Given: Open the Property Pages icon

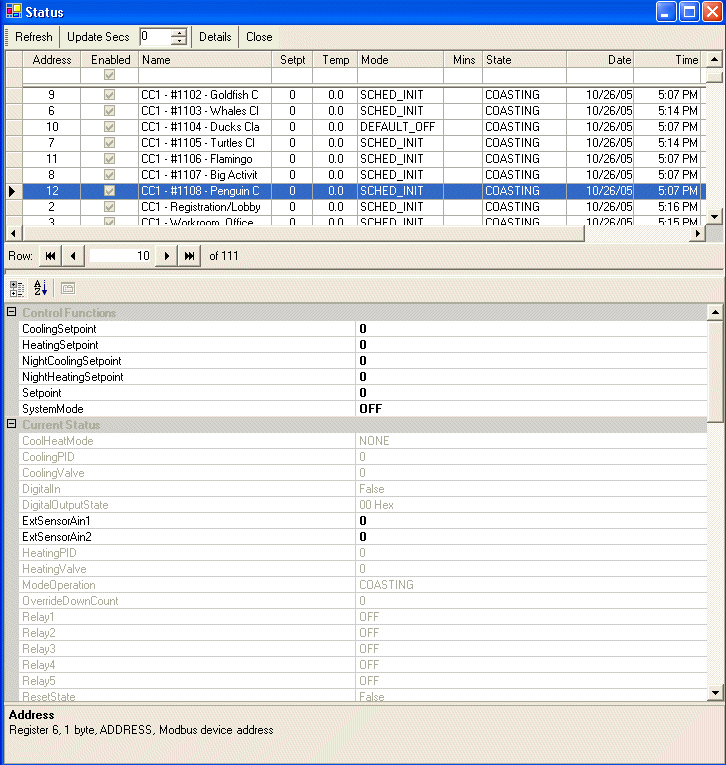Looking at the screenshot, I should (x=68, y=289).
